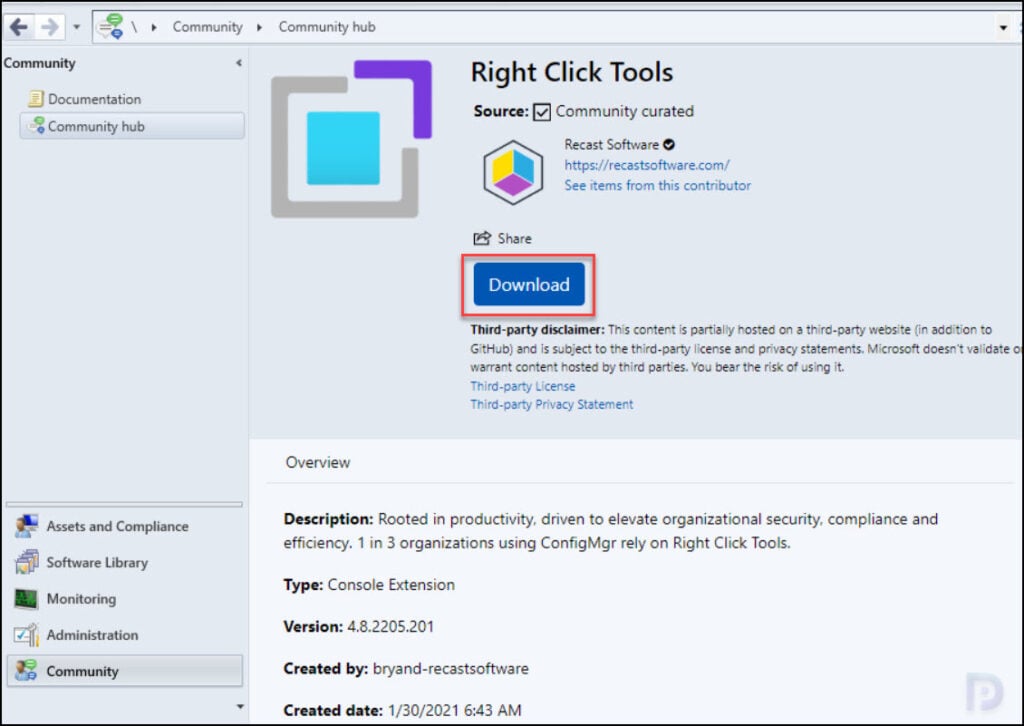
Task: Click the Download button
Action: pyautogui.click(x=529, y=285)
